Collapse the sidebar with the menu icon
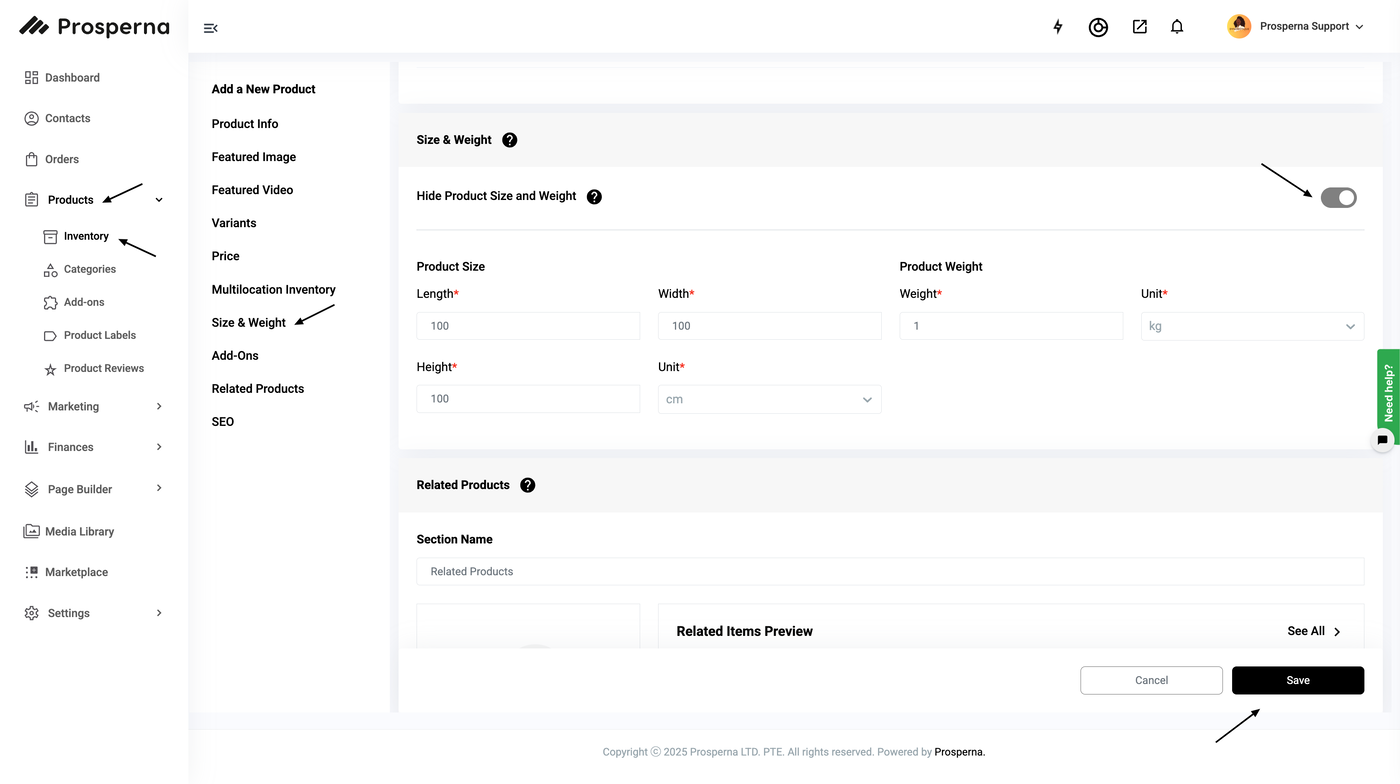The image size is (1400, 784). pyautogui.click(x=210, y=28)
